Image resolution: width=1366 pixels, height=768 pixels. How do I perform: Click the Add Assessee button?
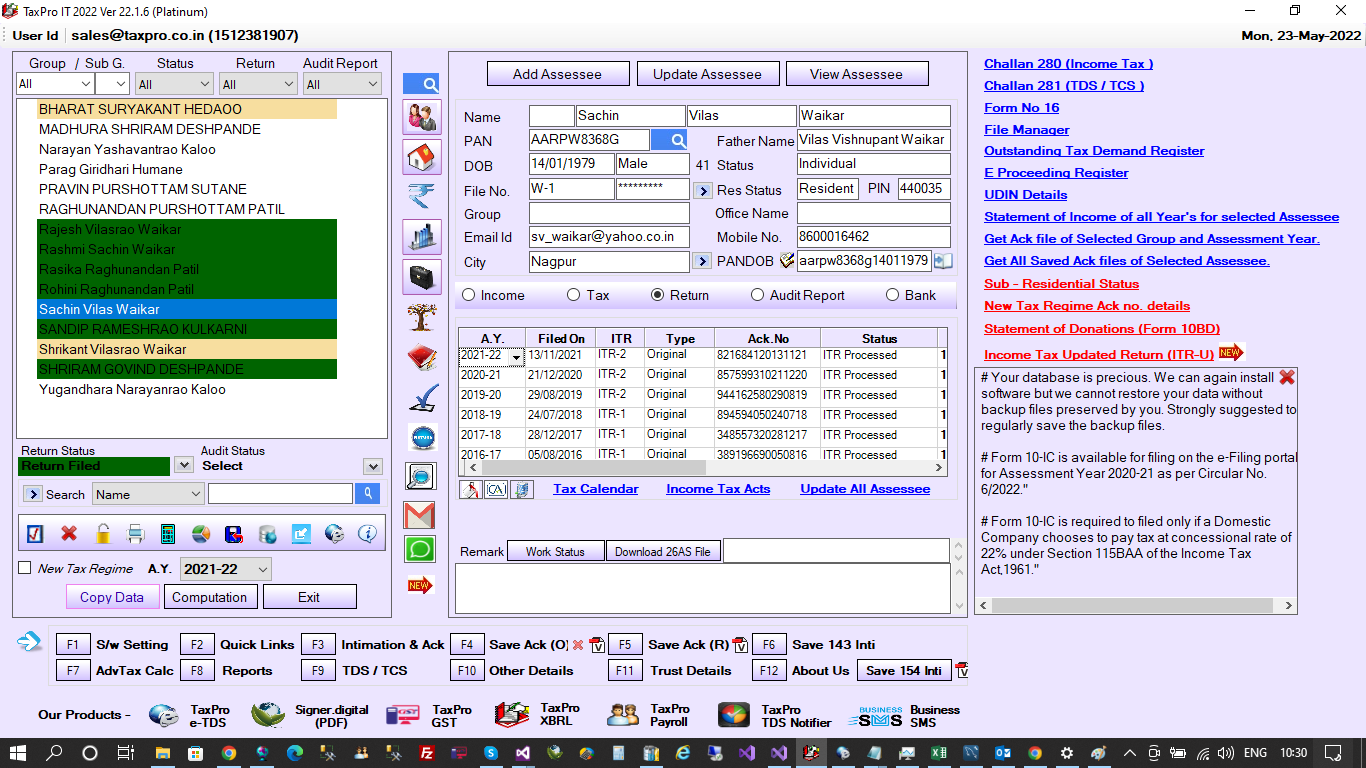(558, 74)
